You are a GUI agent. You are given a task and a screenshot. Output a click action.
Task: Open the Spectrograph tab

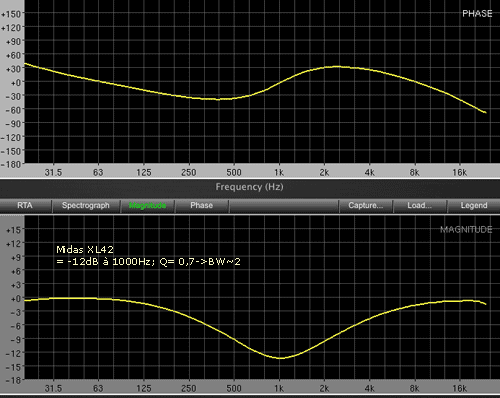tap(86, 205)
